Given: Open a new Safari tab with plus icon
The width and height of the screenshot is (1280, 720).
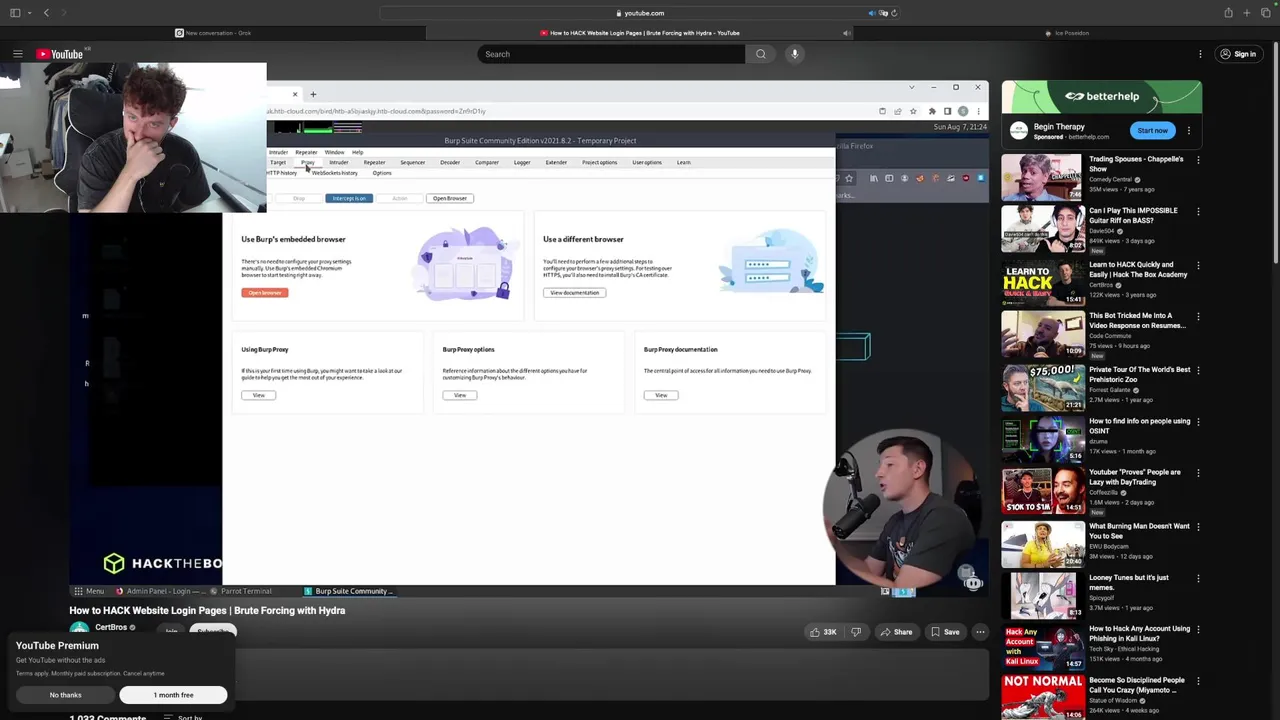Looking at the screenshot, I should [x=1246, y=13].
